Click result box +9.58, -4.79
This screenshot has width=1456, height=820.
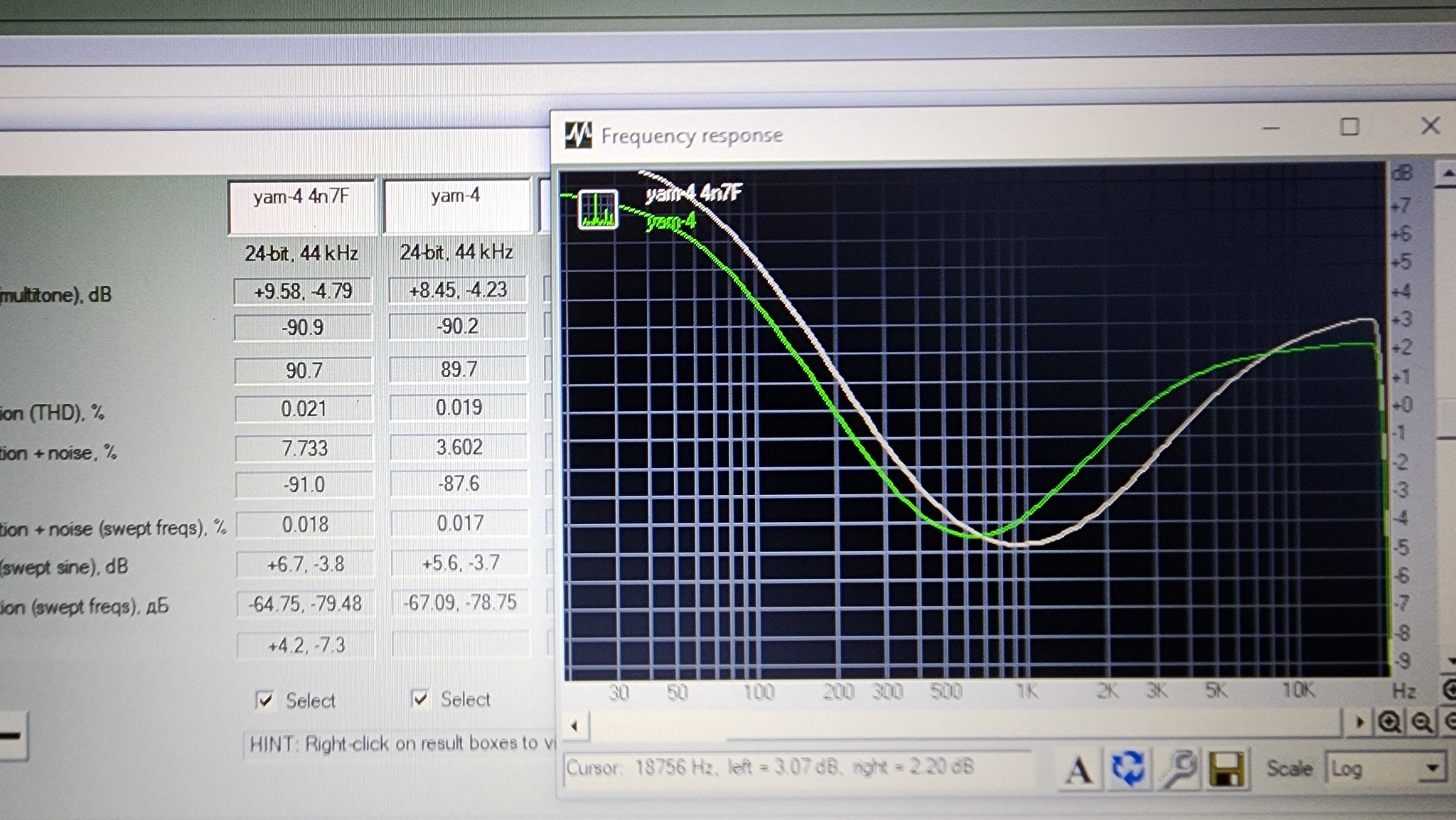coord(303,292)
